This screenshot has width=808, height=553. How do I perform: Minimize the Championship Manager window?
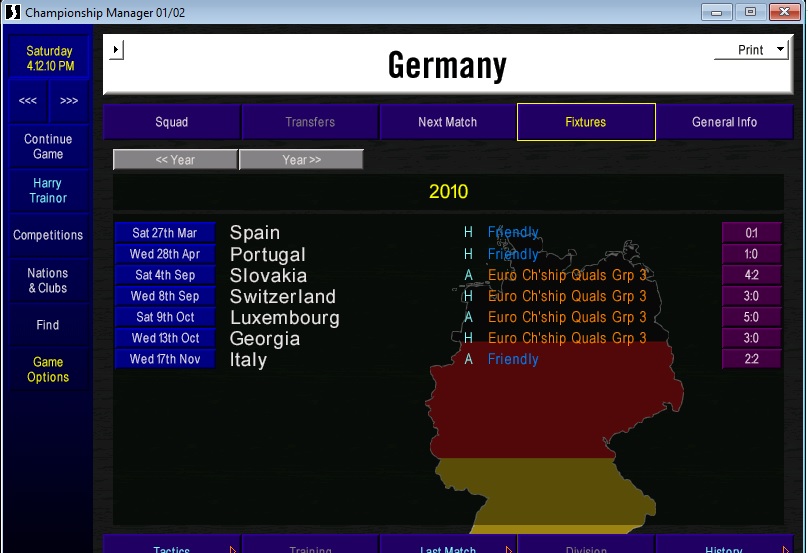[717, 12]
